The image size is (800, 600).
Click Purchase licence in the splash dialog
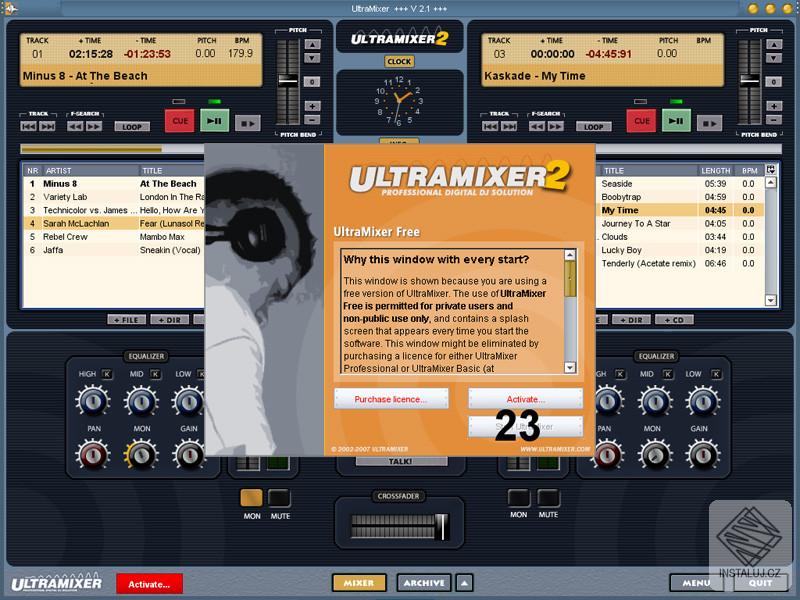click(x=391, y=399)
